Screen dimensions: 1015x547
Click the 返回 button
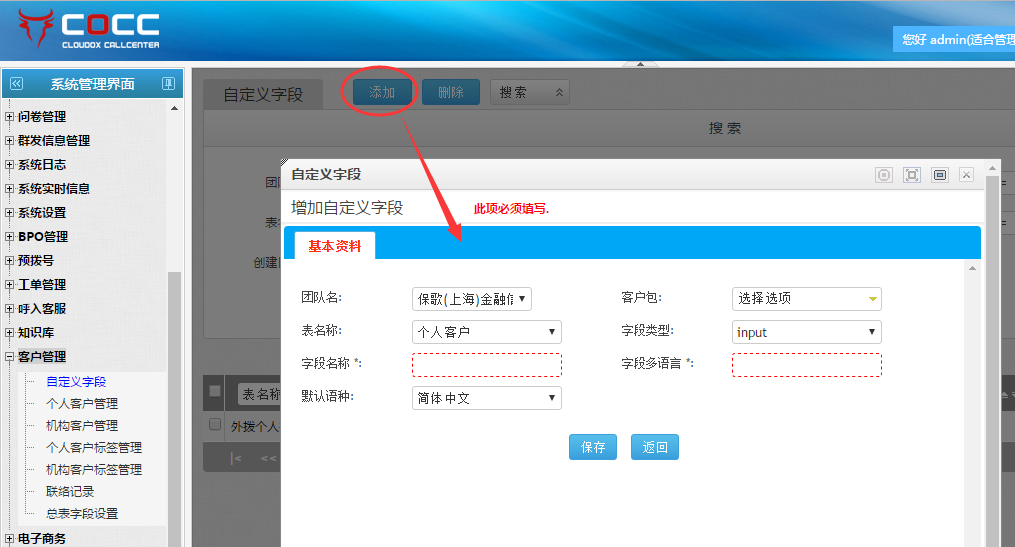pyautogui.click(x=654, y=447)
